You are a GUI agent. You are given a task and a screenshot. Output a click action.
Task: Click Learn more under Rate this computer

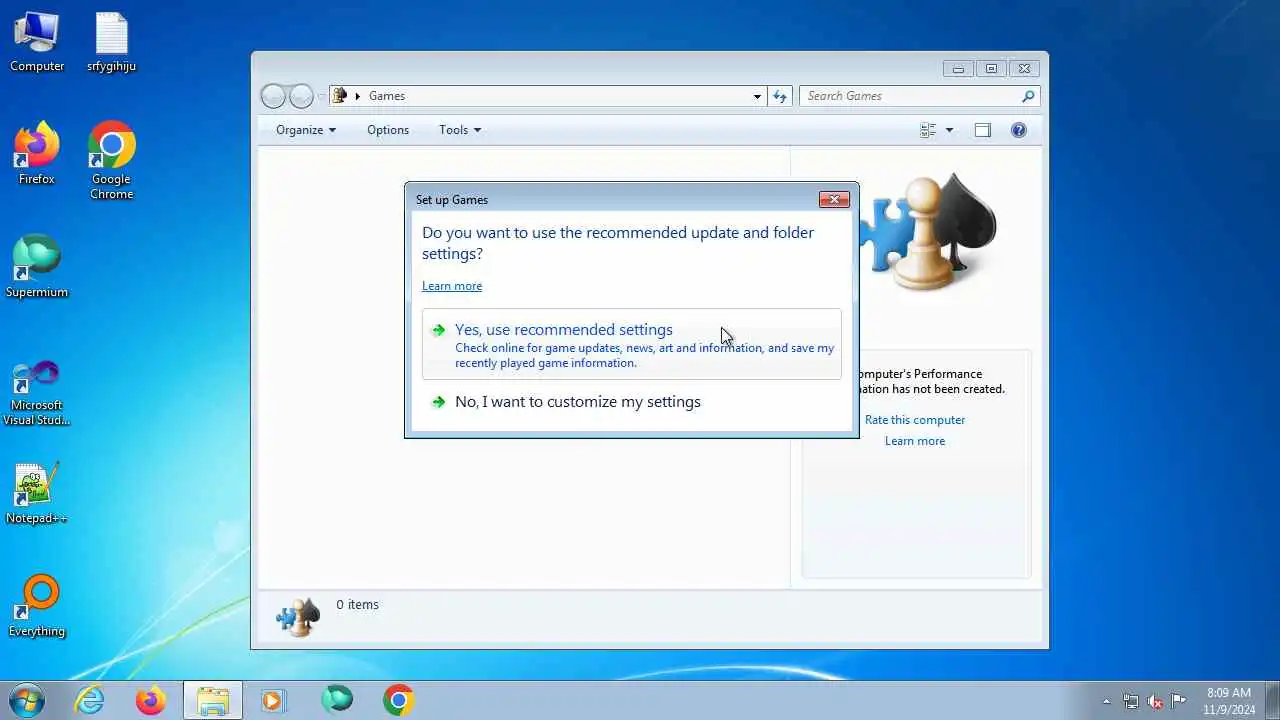pos(915,441)
